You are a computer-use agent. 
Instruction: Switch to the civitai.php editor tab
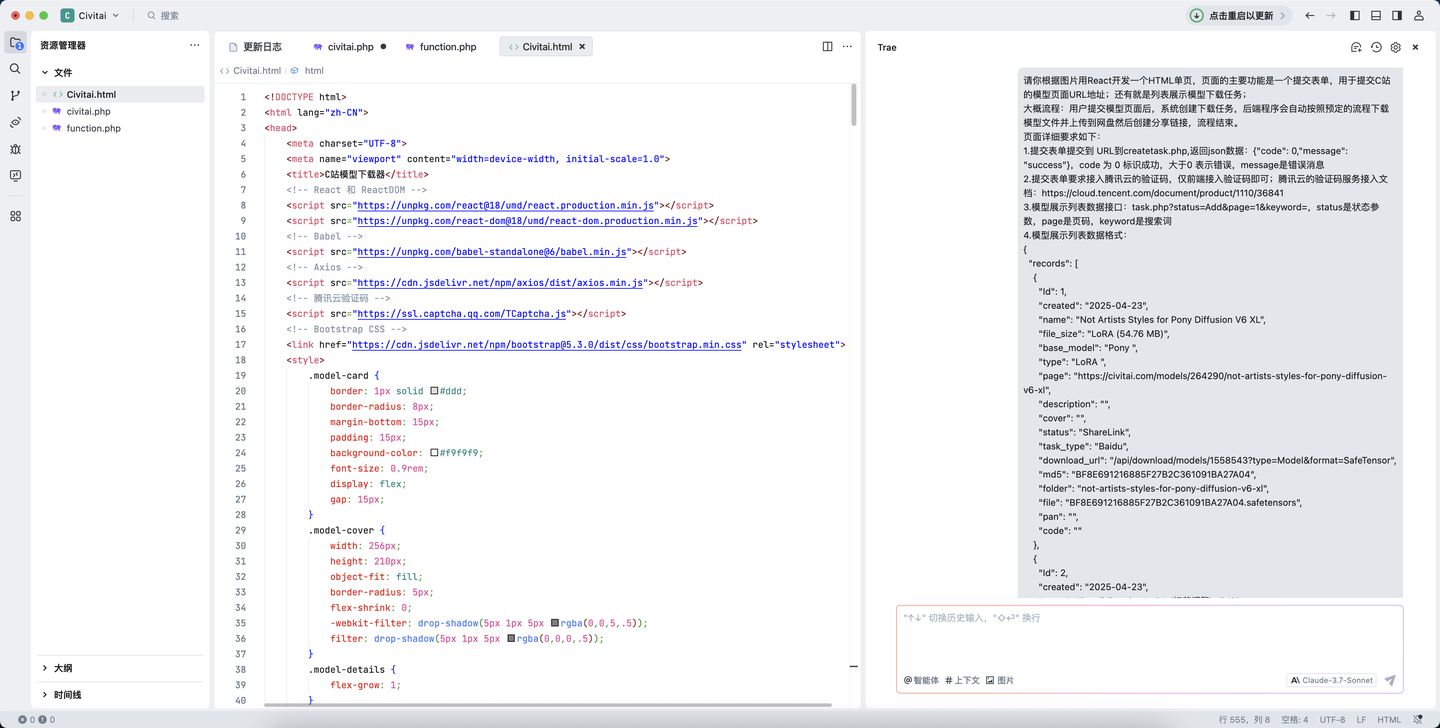[350, 46]
